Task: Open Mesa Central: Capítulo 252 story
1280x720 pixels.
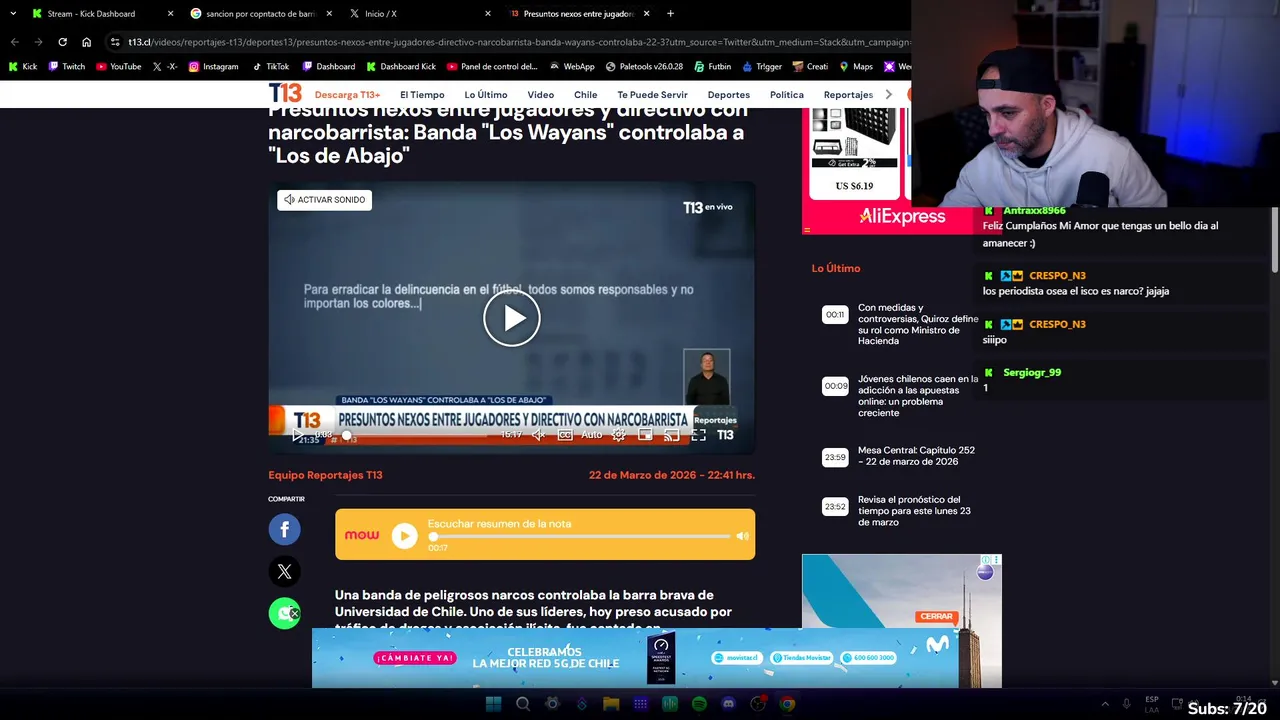Action: (x=916, y=456)
